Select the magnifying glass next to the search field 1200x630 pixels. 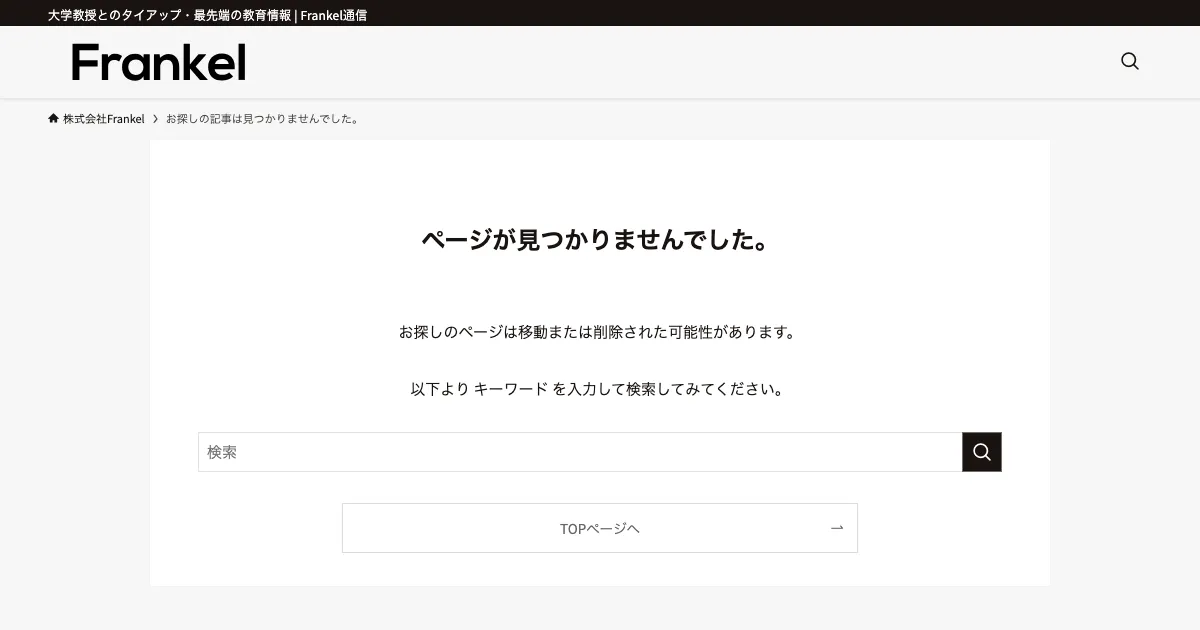(981, 452)
